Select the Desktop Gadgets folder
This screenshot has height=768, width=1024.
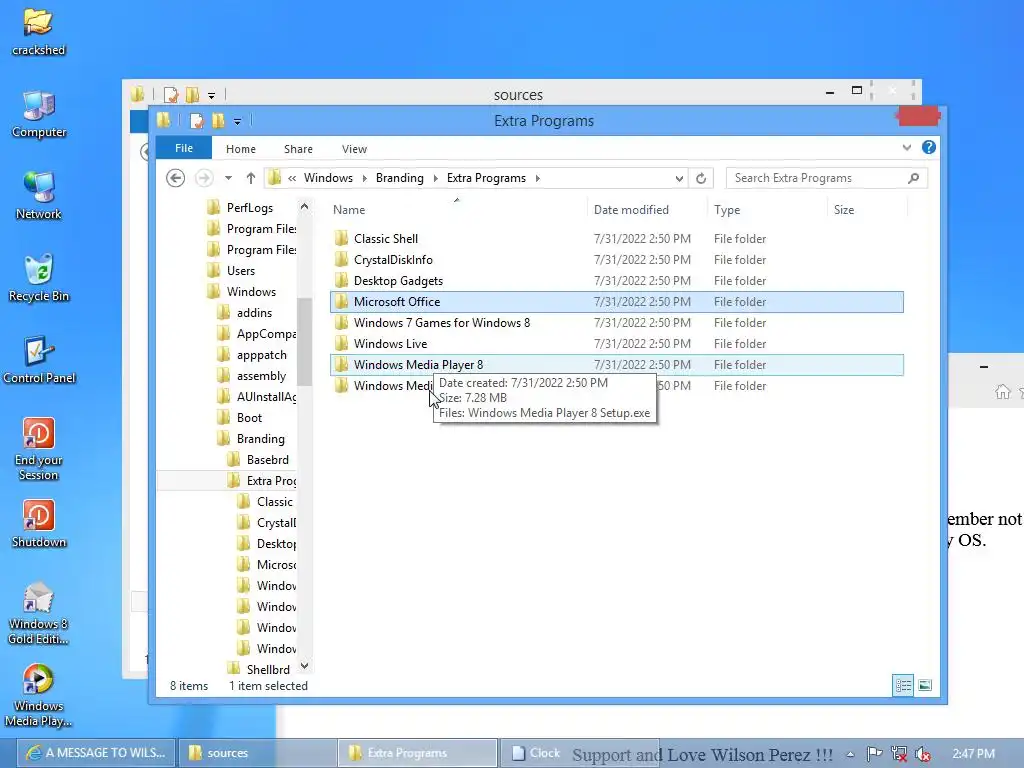pyautogui.click(x=616, y=281)
